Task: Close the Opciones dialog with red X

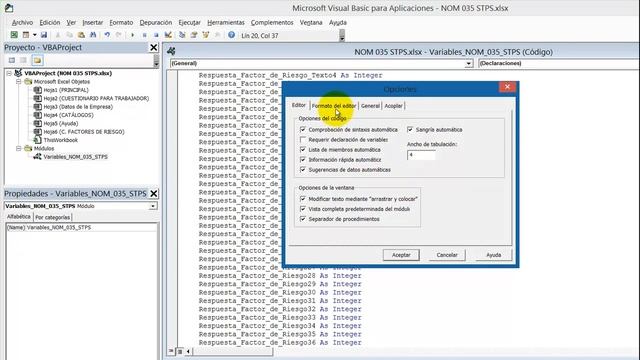Action: coord(507,87)
